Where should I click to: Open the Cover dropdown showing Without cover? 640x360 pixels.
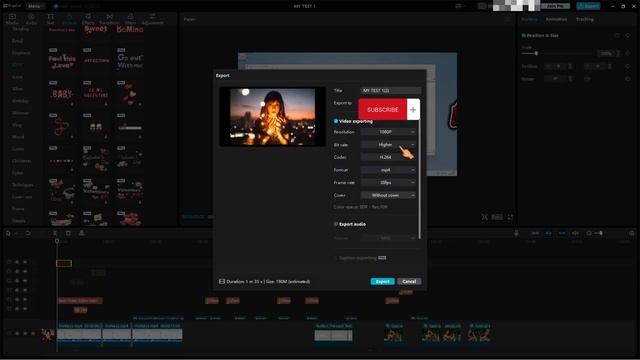388,195
